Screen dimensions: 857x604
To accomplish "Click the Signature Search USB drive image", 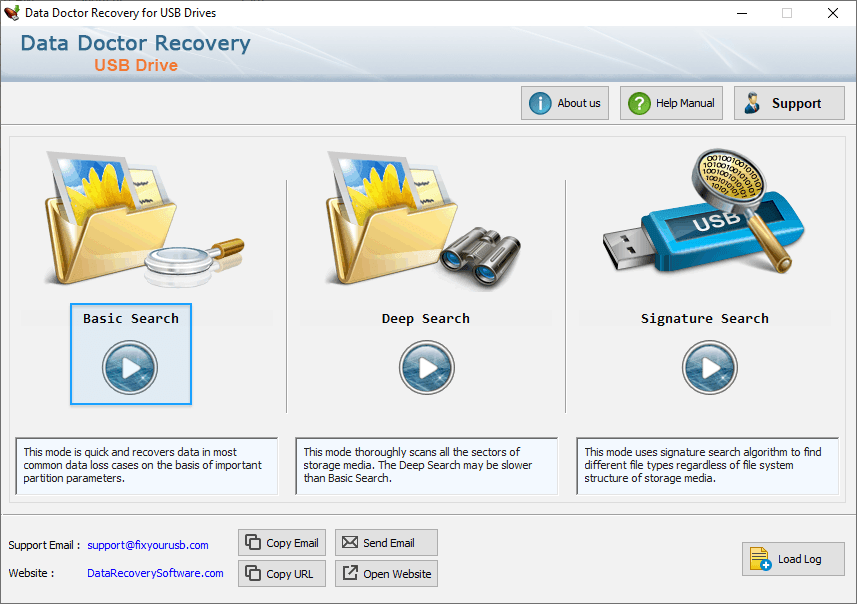I will coord(703,212).
